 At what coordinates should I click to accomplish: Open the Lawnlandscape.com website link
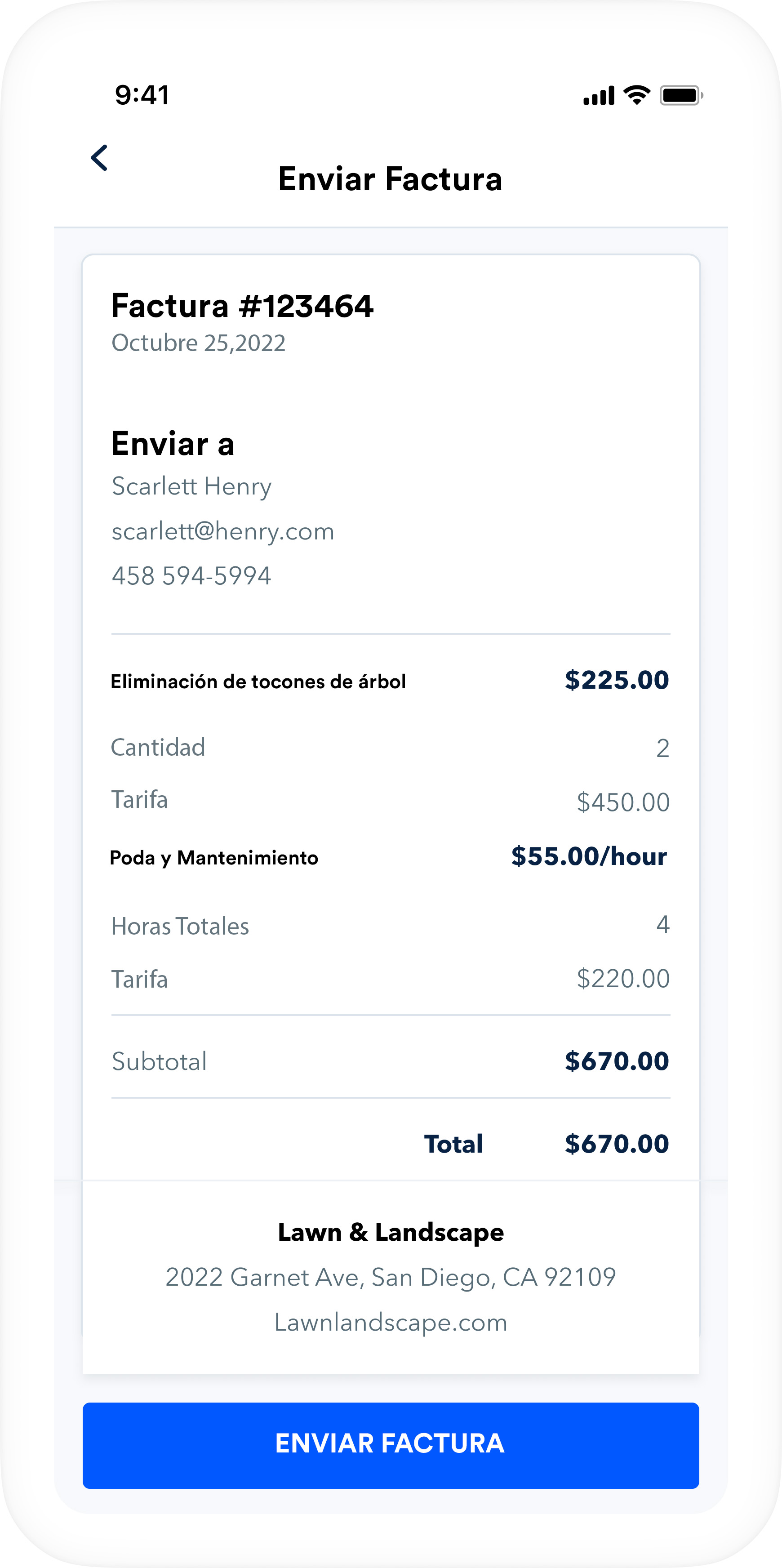(x=391, y=1322)
